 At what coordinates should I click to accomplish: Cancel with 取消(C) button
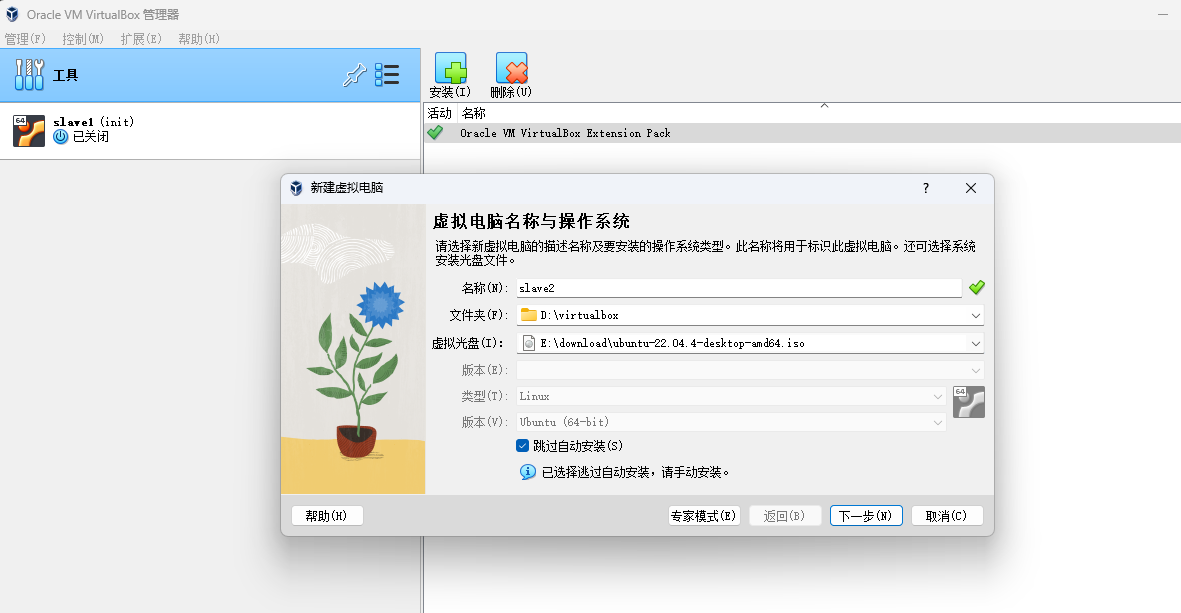pyautogui.click(x=947, y=516)
